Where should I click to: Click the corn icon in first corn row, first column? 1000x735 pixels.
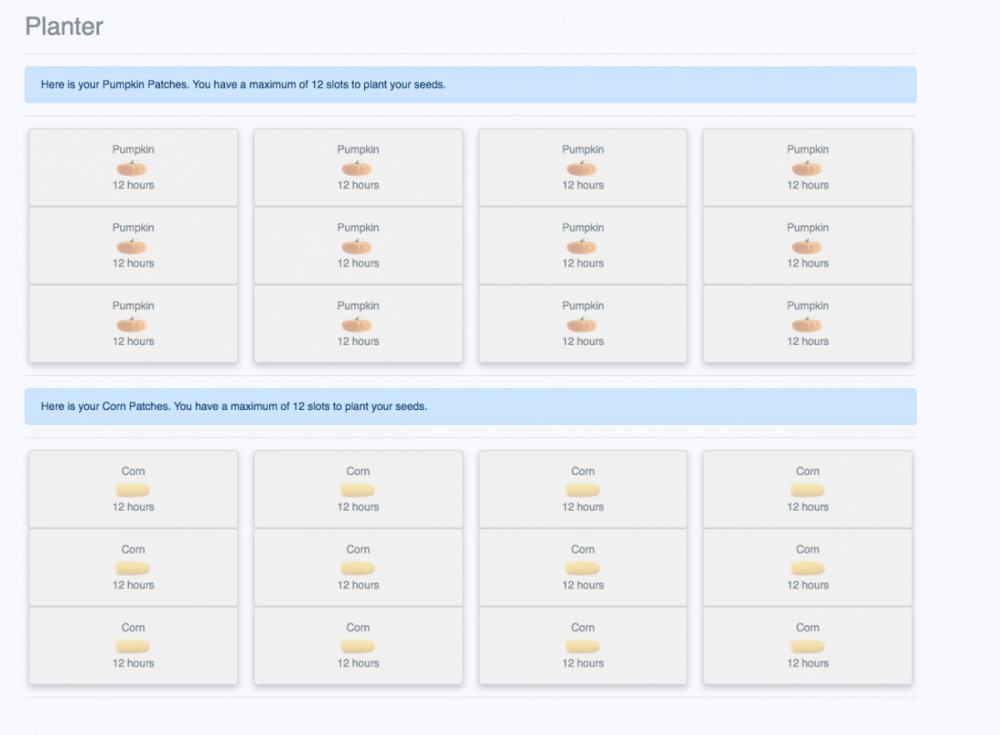pyautogui.click(x=133, y=490)
